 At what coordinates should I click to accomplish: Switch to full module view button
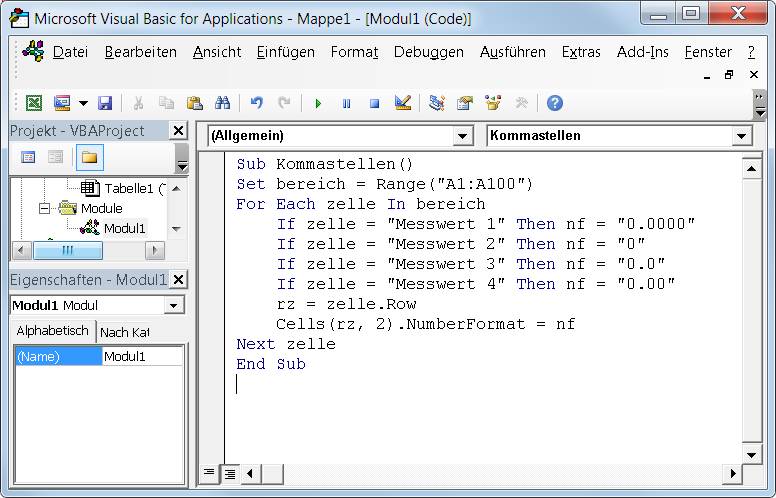[229, 473]
